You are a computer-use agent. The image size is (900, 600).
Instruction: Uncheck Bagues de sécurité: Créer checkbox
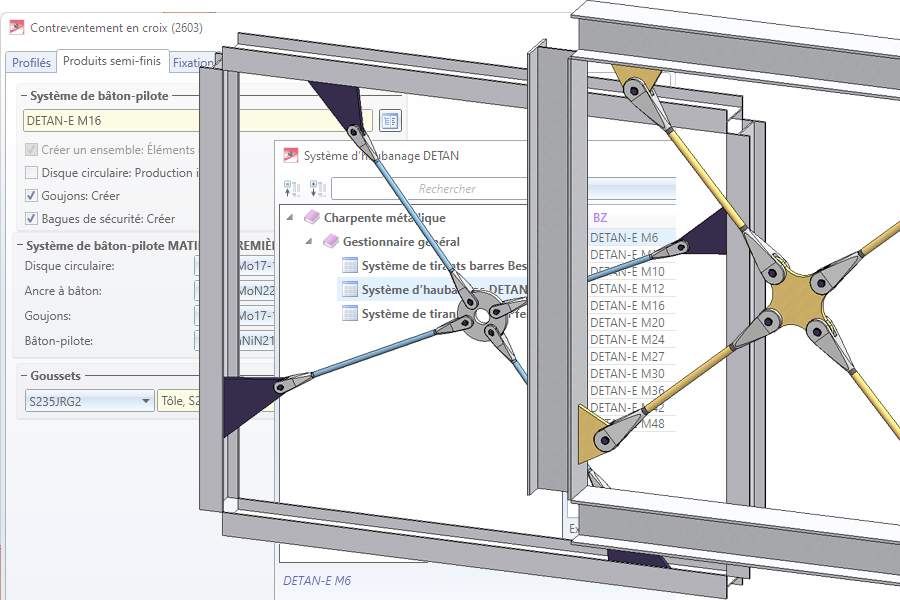click(32, 219)
